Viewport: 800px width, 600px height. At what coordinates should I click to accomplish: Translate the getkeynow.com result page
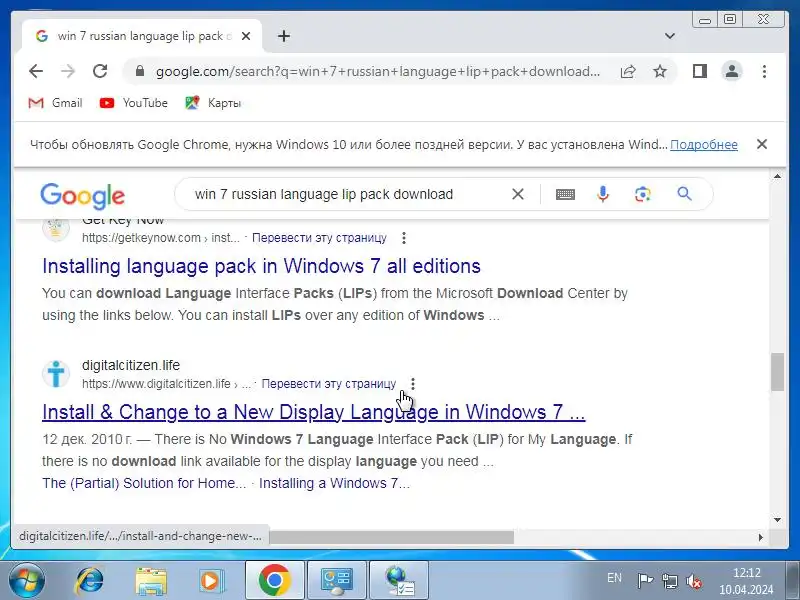coord(319,238)
